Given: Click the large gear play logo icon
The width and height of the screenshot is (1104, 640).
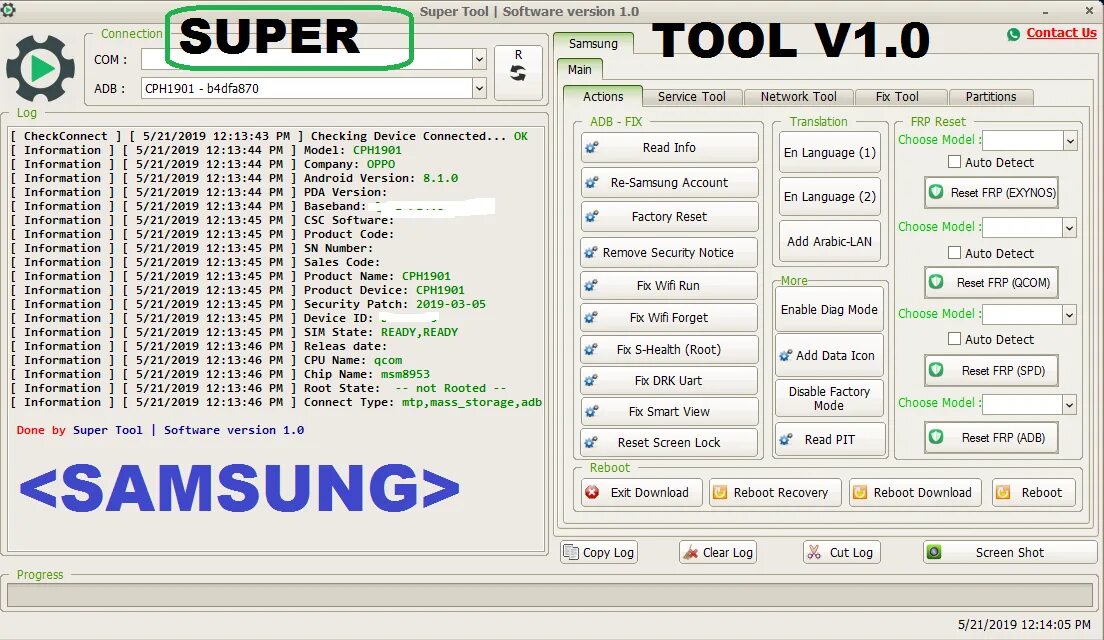Looking at the screenshot, I should point(40,68).
